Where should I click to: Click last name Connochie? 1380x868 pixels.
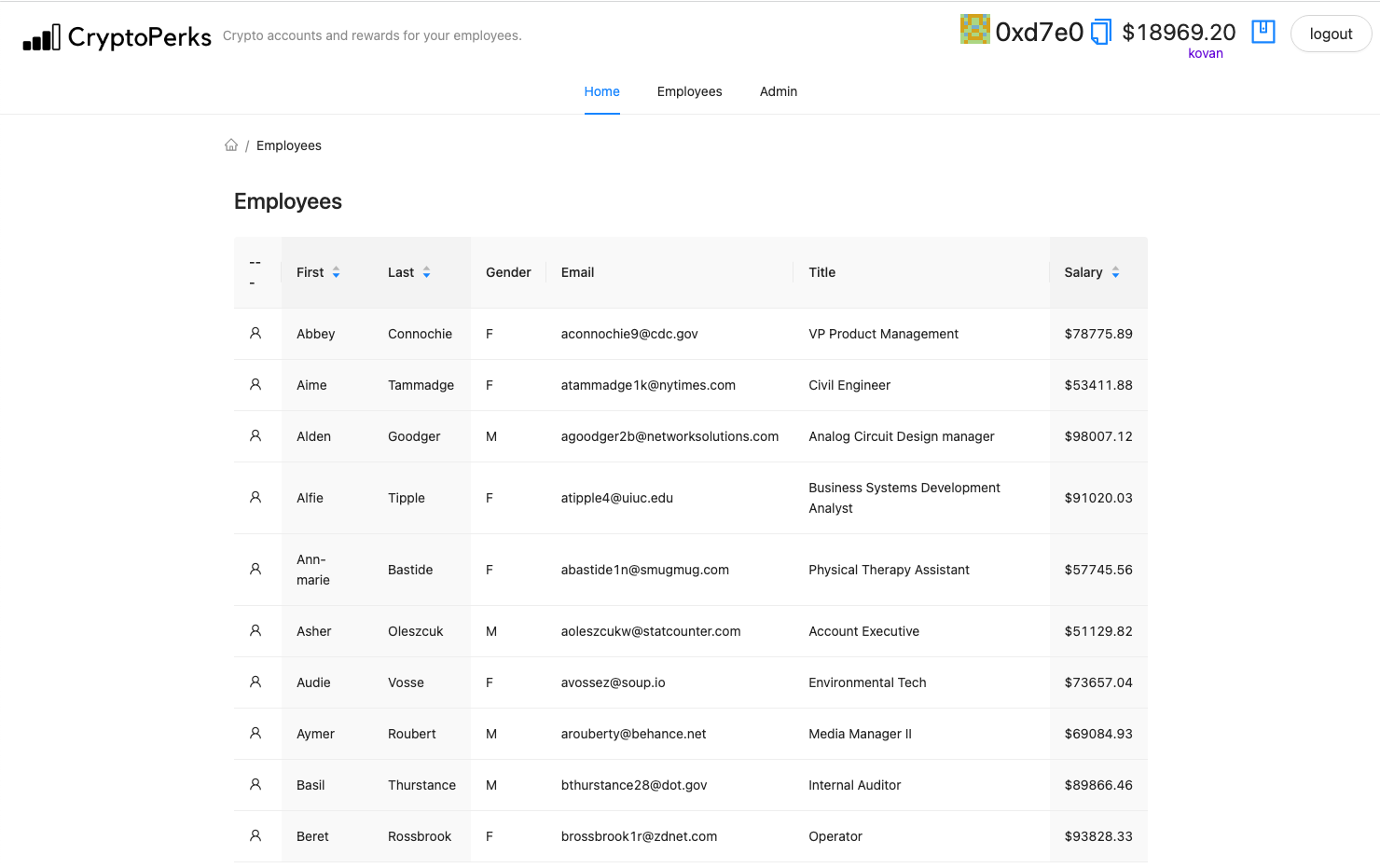421,334
